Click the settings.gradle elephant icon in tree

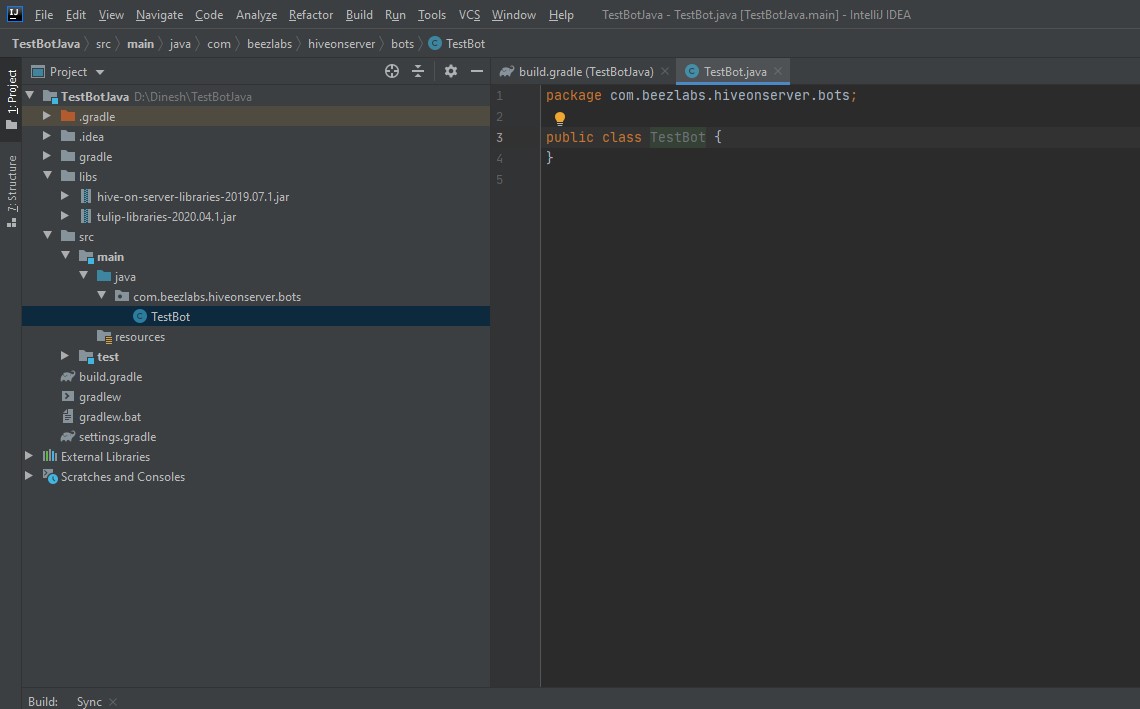(x=68, y=436)
